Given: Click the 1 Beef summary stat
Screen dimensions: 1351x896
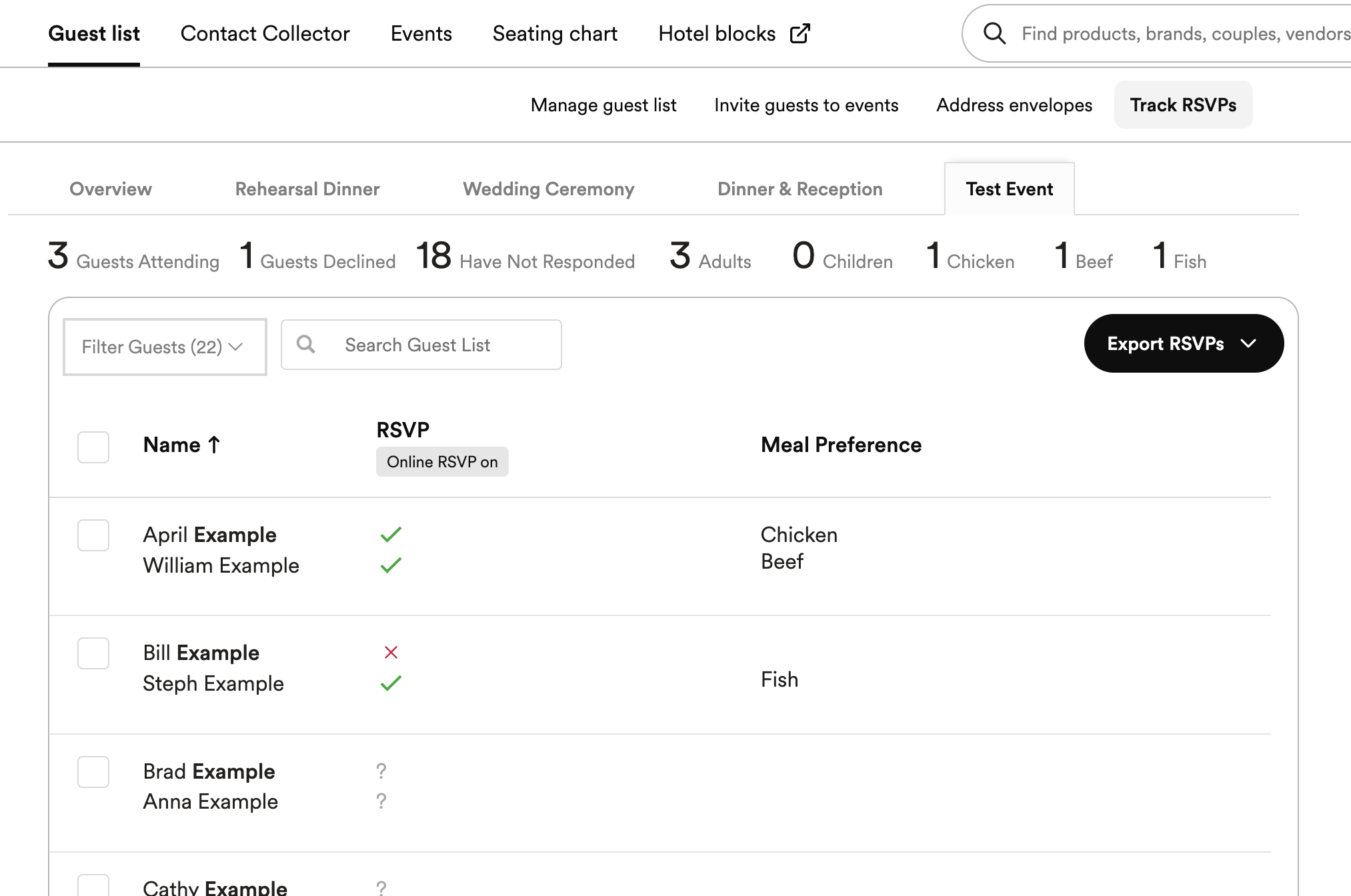Looking at the screenshot, I should 1084,256.
